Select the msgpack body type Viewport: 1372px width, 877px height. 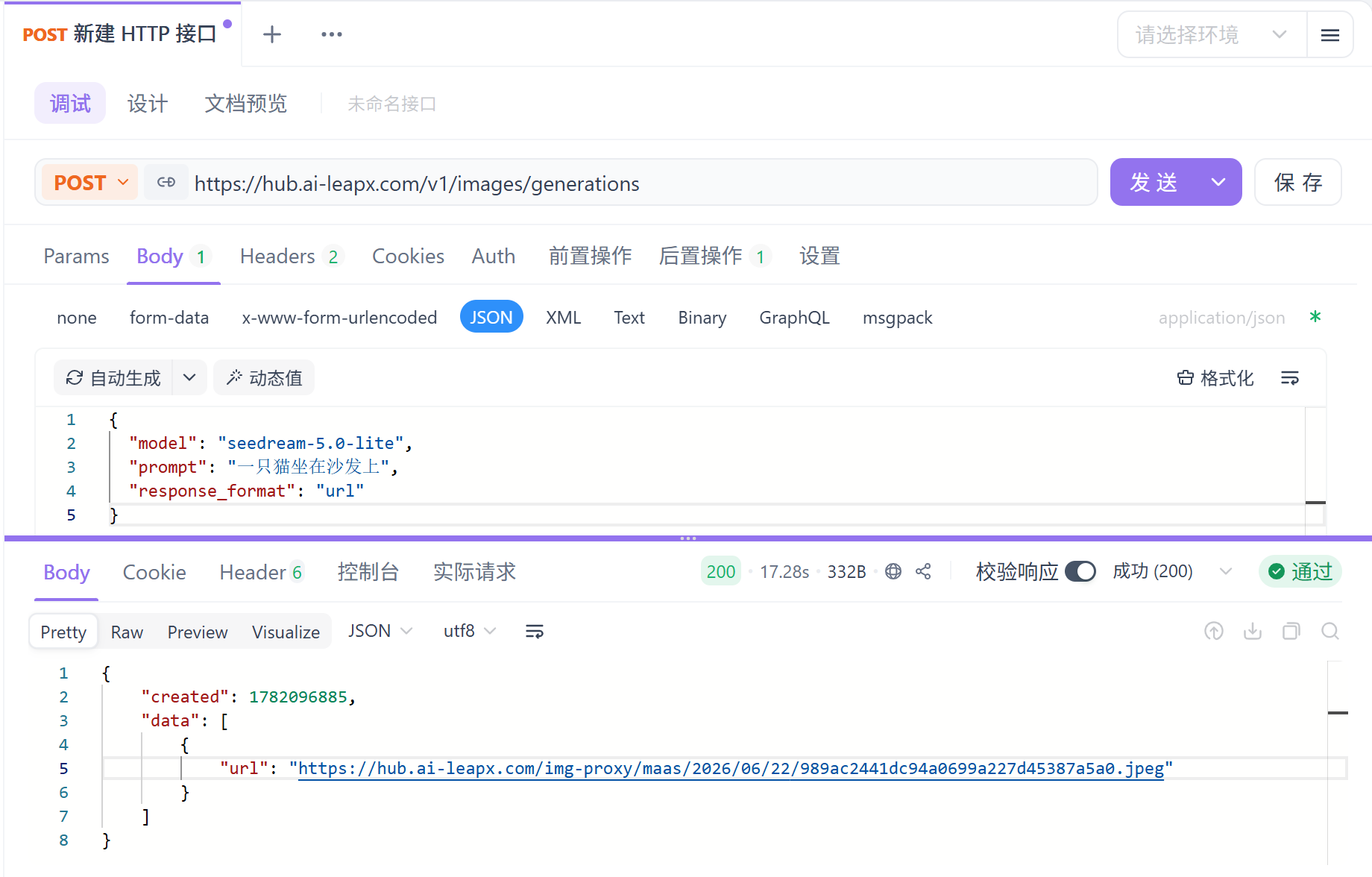[x=898, y=318]
